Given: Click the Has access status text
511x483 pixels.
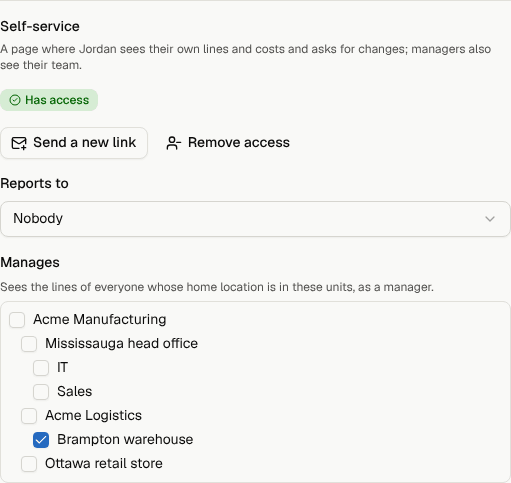Looking at the screenshot, I should pyautogui.click(x=57, y=100).
